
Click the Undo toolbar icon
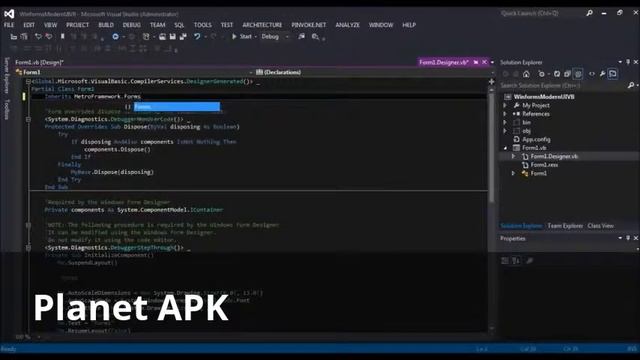click(x=197, y=37)
